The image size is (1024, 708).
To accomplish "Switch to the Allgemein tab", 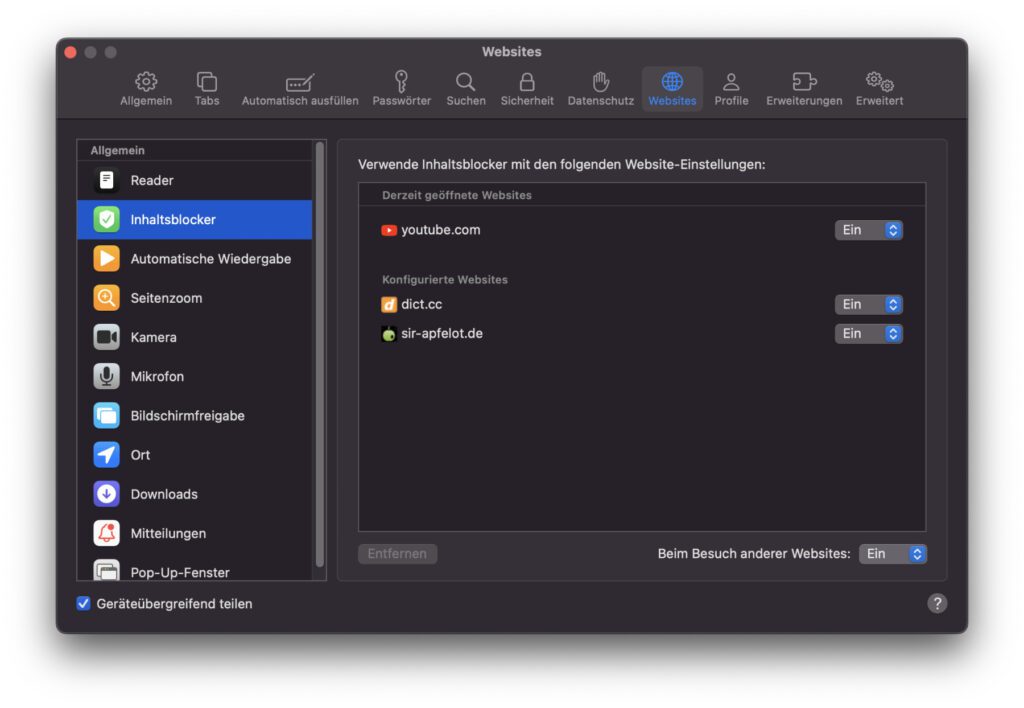I will (x=146, y=88).
